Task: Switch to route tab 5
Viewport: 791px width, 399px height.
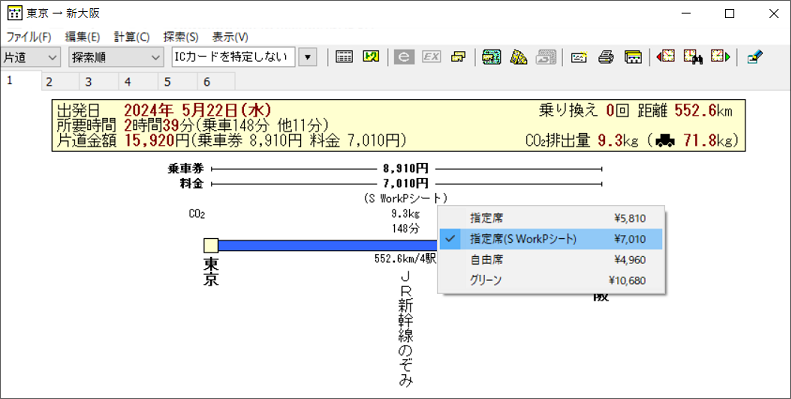Action: coord(178,82)
